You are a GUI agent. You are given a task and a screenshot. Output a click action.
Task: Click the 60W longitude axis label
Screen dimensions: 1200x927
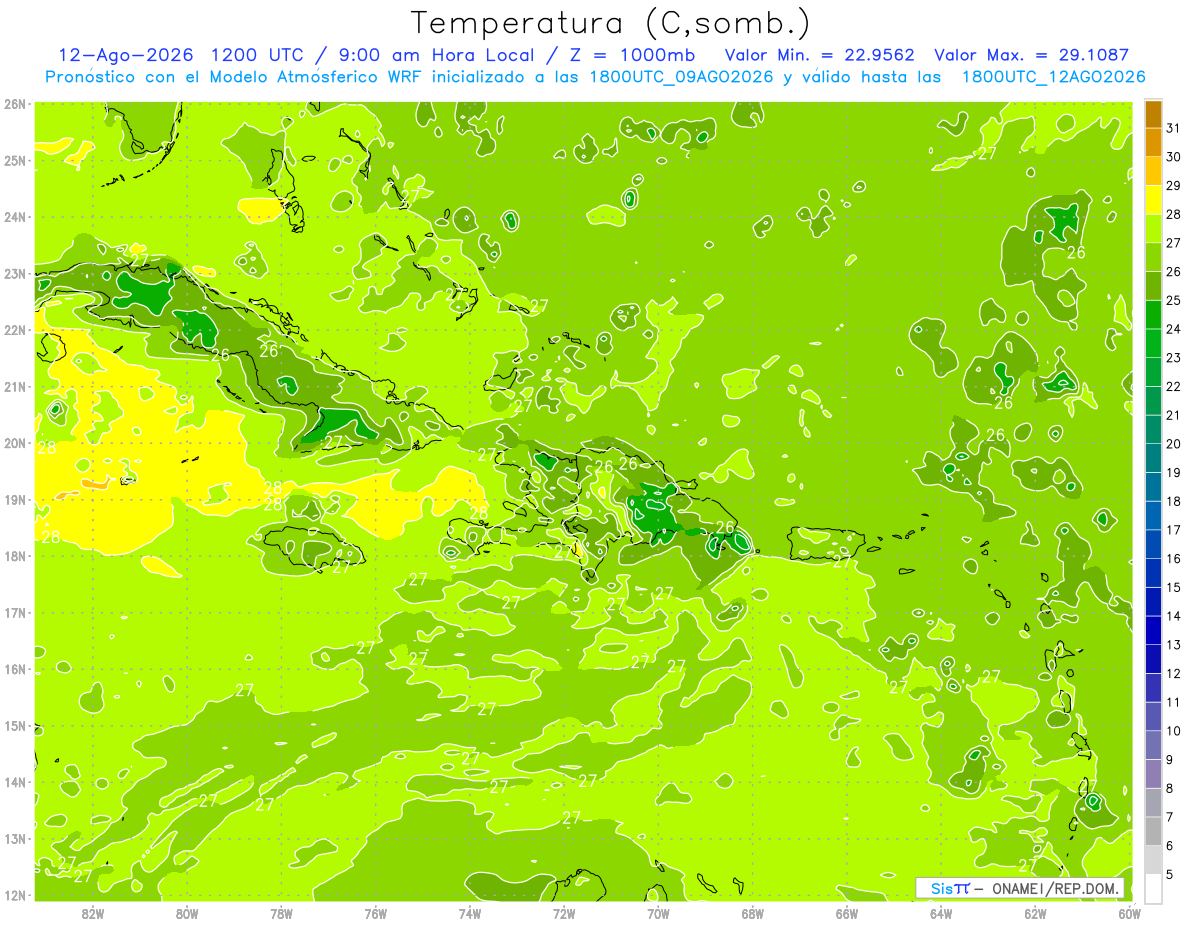1129,913
